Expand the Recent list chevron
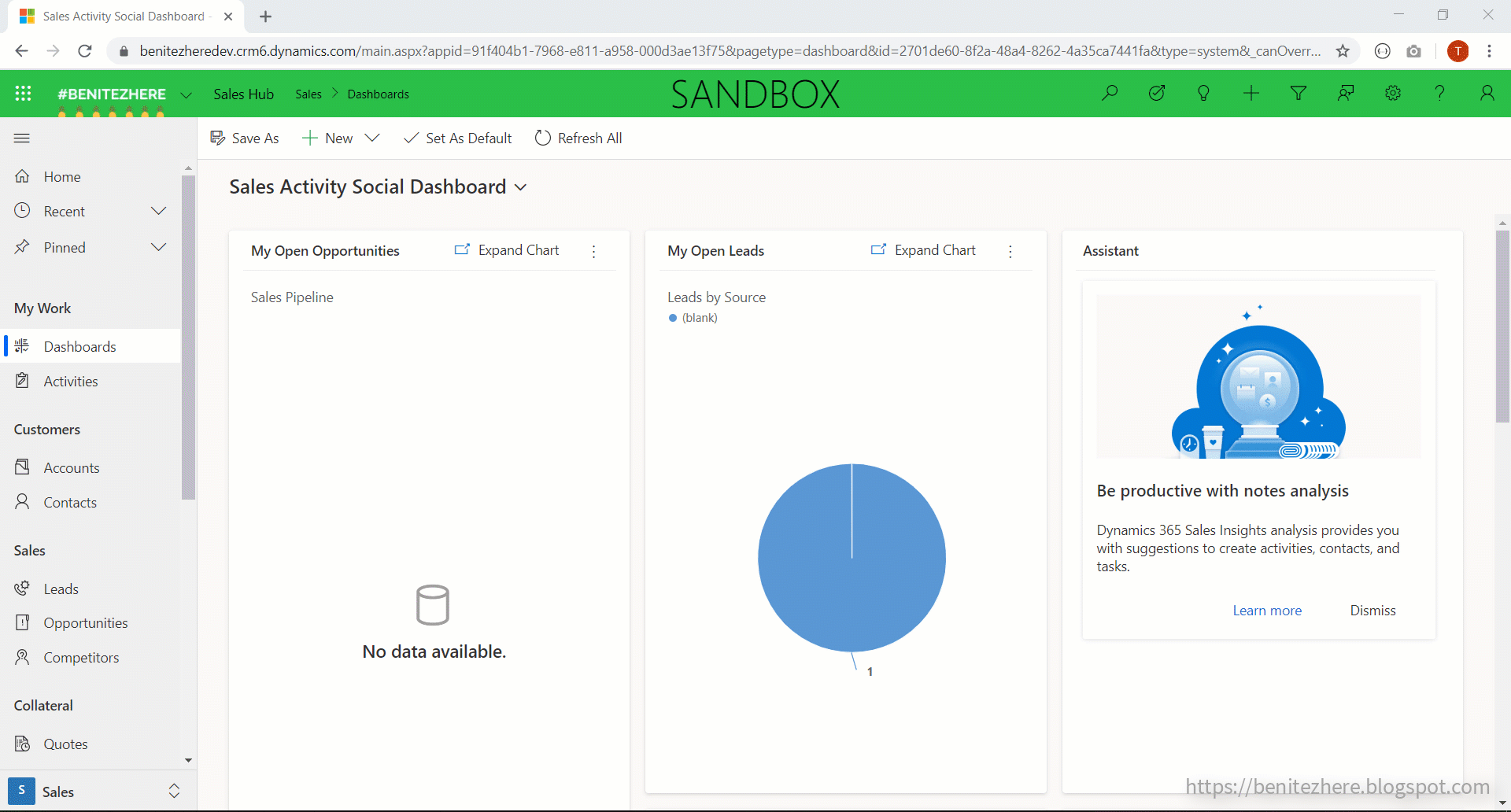This screenshot has height=812, width=1511. pyautogui.click(x=158, y=211)
